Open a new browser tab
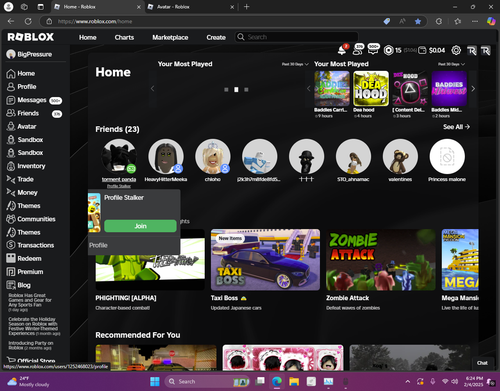Image resolution: width=500 pixels, height=391 pixels. point(247,7)
